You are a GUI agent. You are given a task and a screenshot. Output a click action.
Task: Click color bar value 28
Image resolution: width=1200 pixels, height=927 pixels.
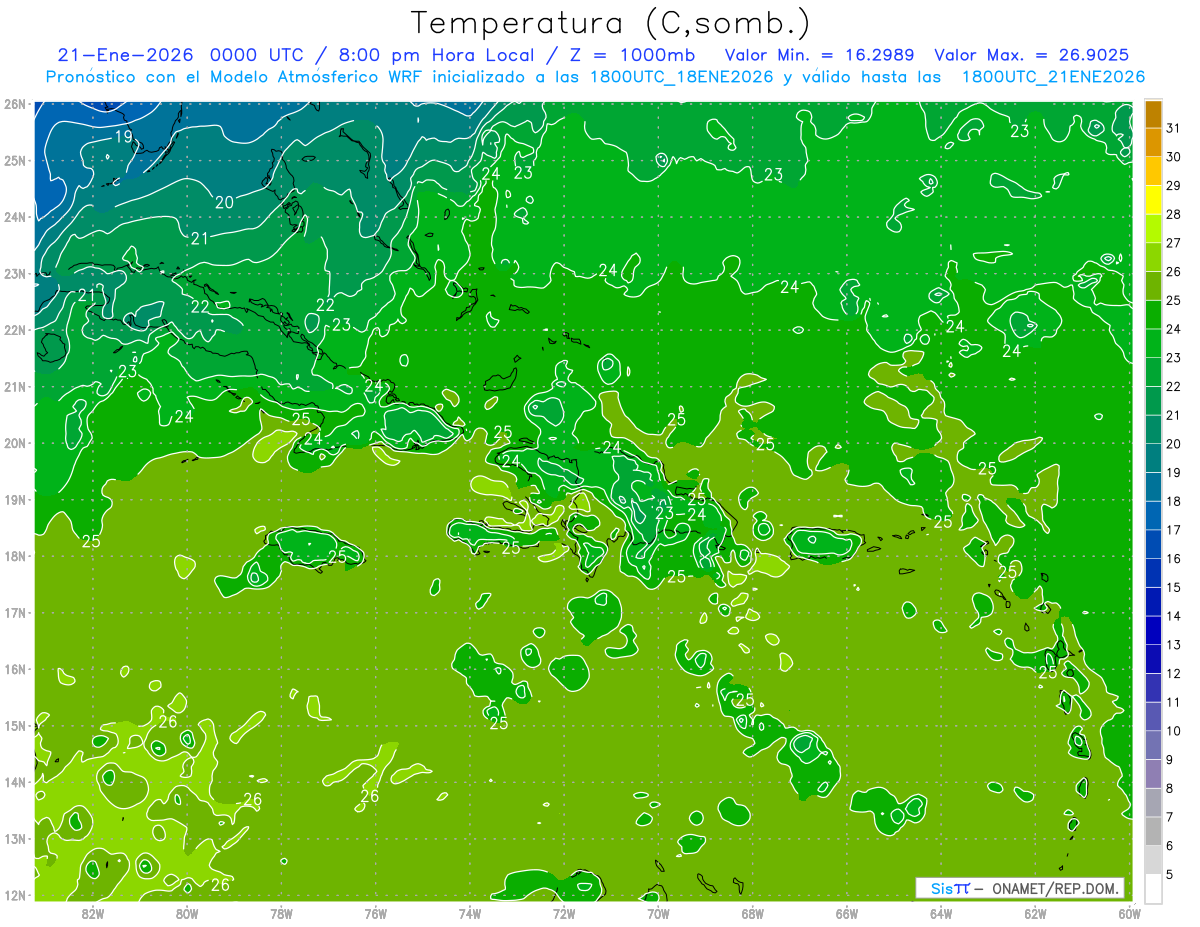coord(1174,215)
